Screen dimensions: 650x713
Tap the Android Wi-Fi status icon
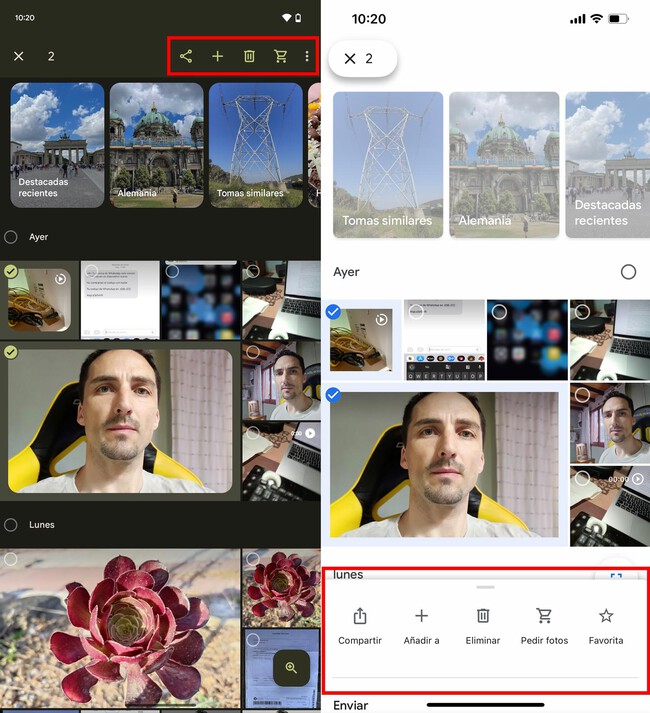pos(287,18)
